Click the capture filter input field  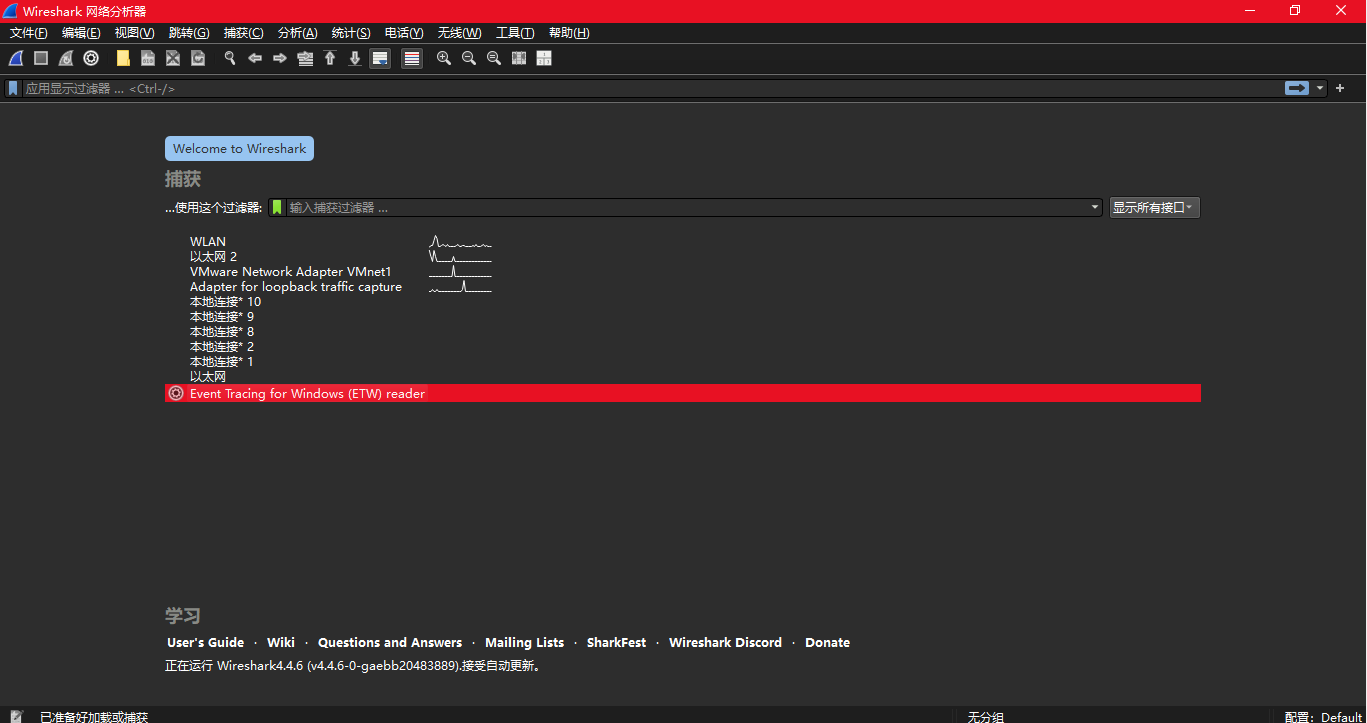688,207
